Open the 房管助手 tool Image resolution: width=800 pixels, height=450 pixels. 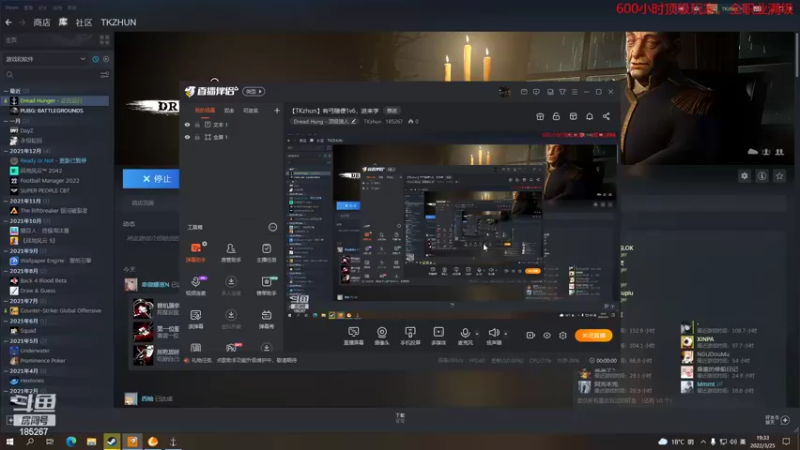tap(231, 252)
